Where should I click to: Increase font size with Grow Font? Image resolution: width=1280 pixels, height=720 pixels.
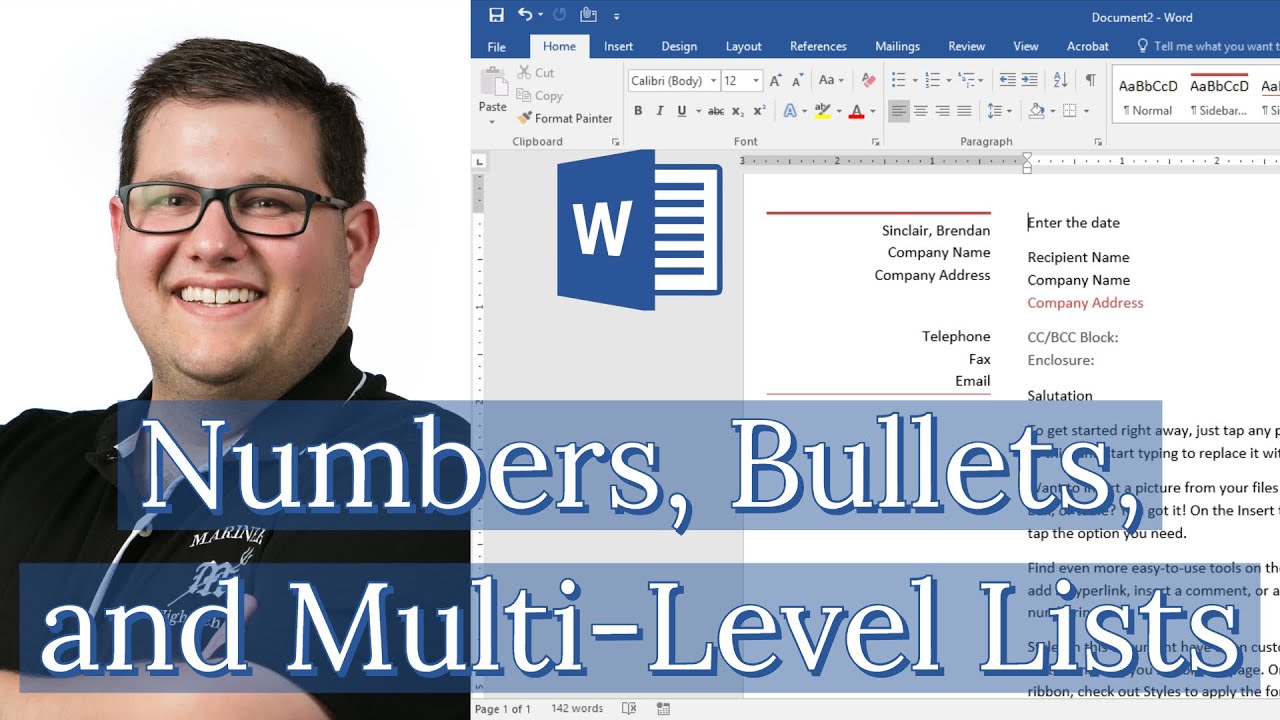click(x=776, y=81)
